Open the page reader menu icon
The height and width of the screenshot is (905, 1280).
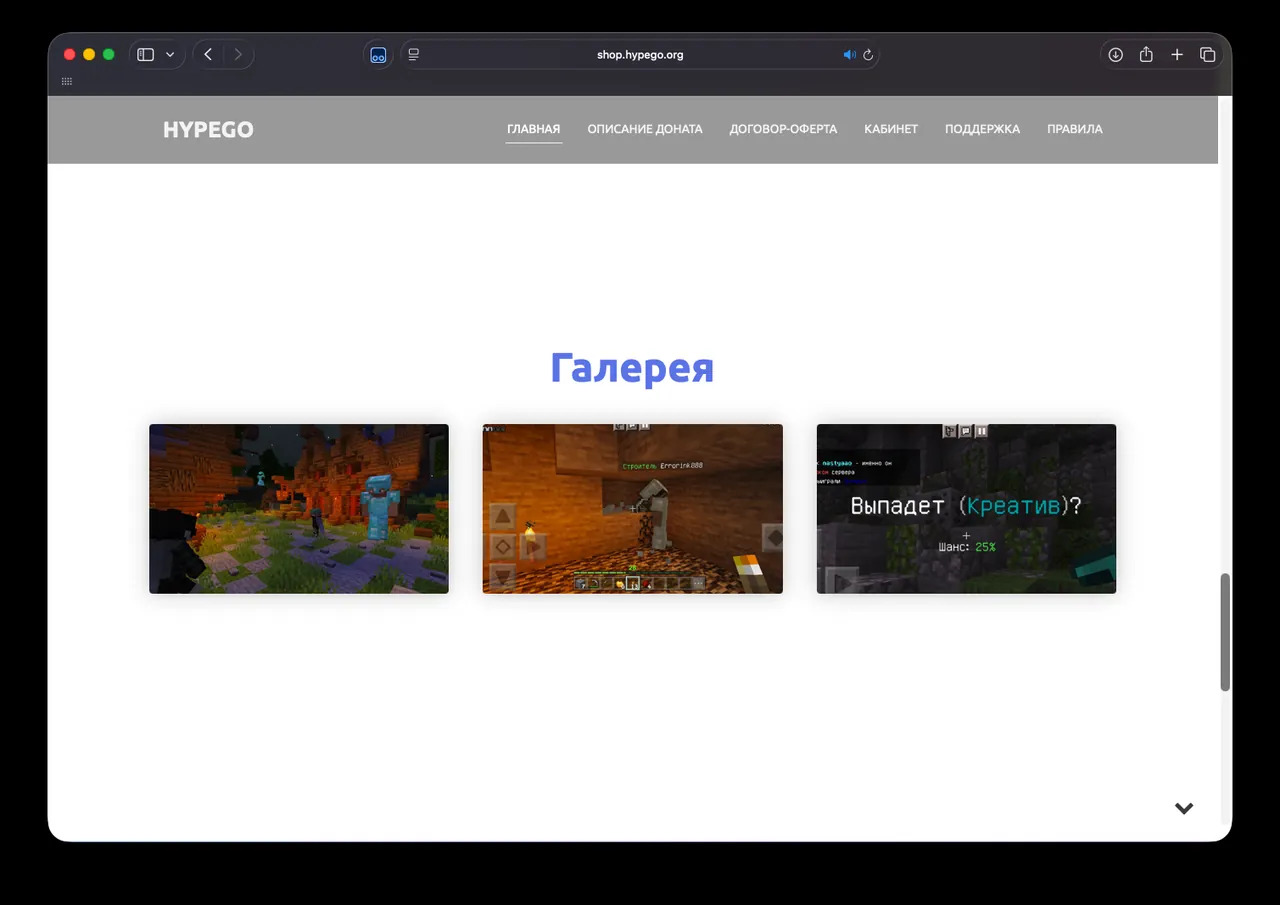pyautogui.click(x=414, y=55)
